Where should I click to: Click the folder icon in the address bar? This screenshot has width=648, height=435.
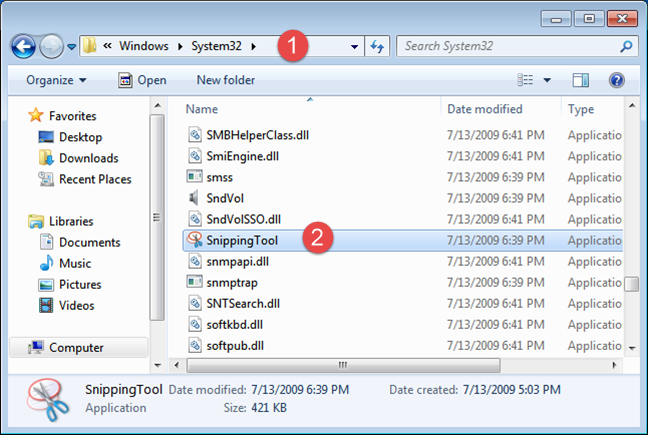(89, 45)
